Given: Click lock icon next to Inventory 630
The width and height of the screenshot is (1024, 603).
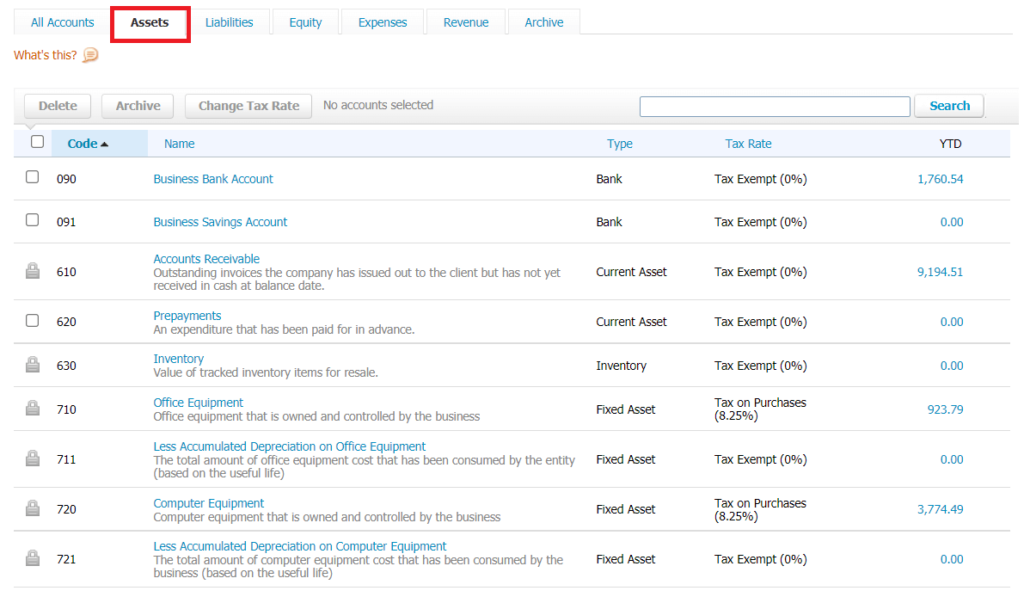Looking at the screenshot, I should [32, 365].
